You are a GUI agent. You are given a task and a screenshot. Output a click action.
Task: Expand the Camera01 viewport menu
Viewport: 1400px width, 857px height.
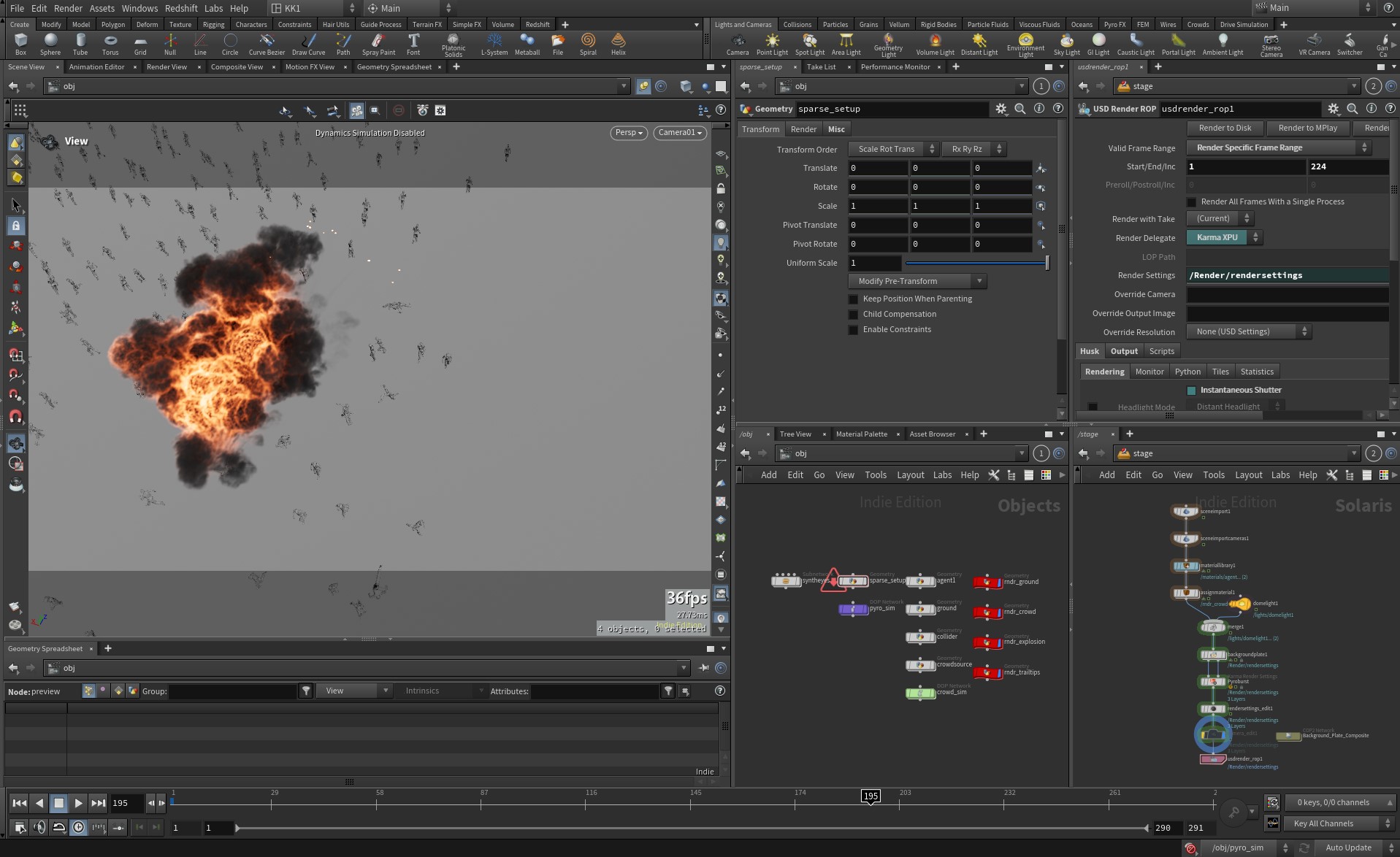pyautogui.click(x=679, y=133)
